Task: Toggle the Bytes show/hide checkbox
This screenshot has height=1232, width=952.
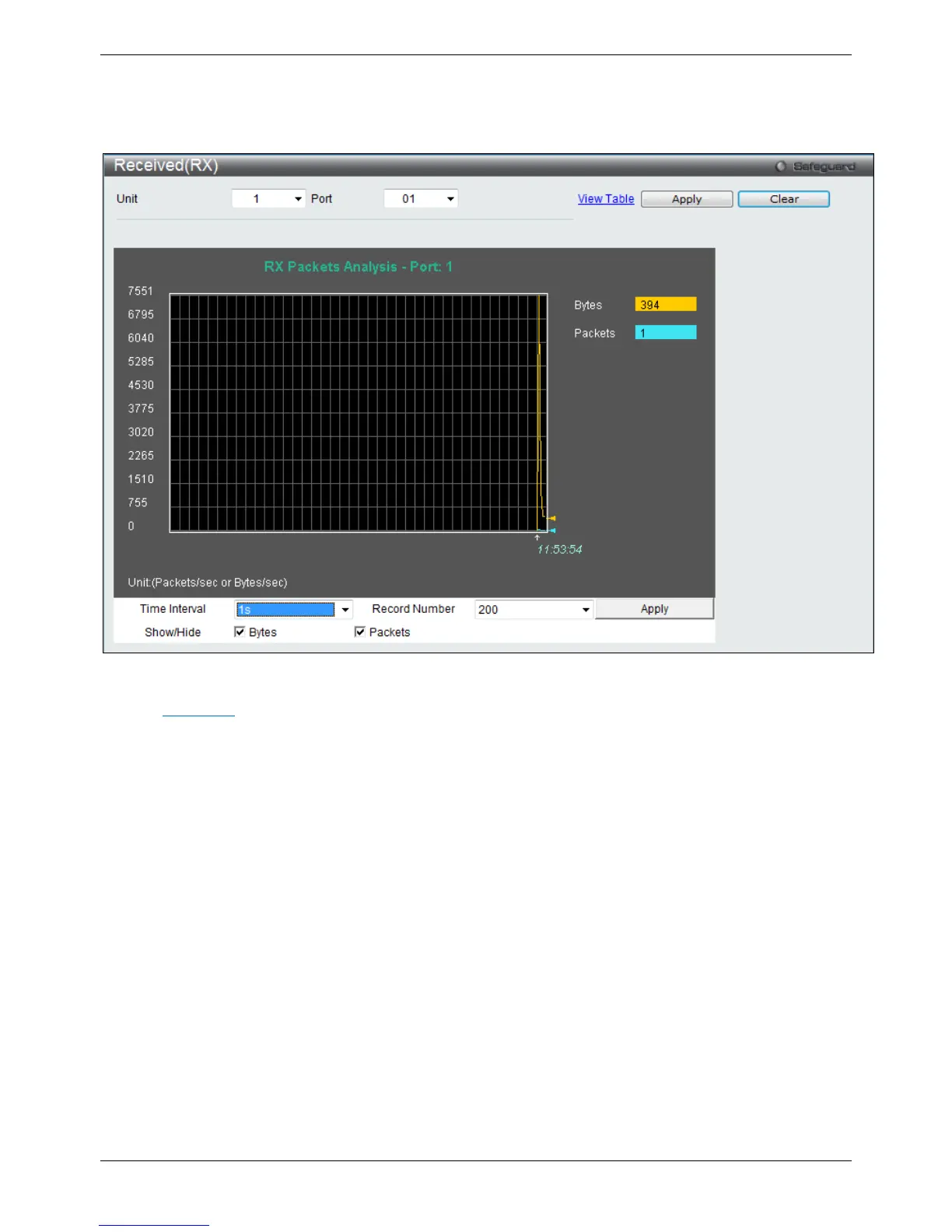Action: click(240, 632)
